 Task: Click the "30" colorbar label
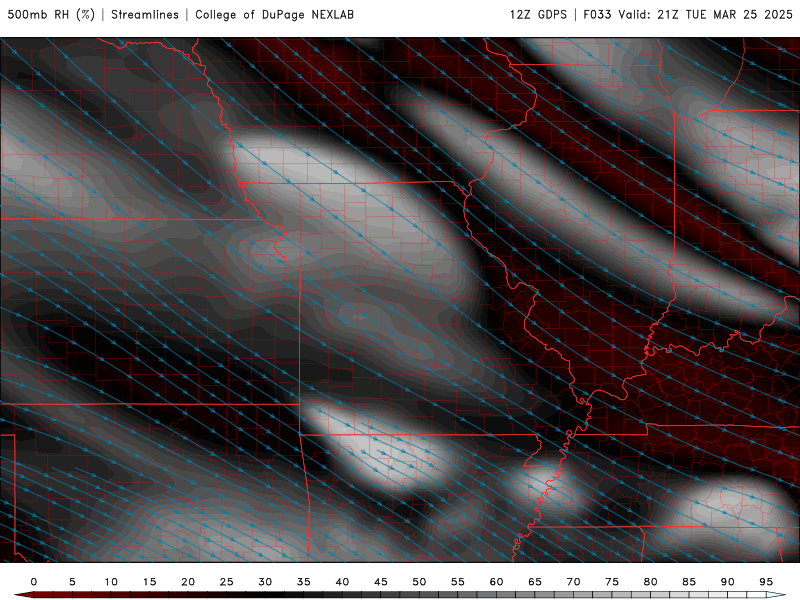(x=265, y=582)
